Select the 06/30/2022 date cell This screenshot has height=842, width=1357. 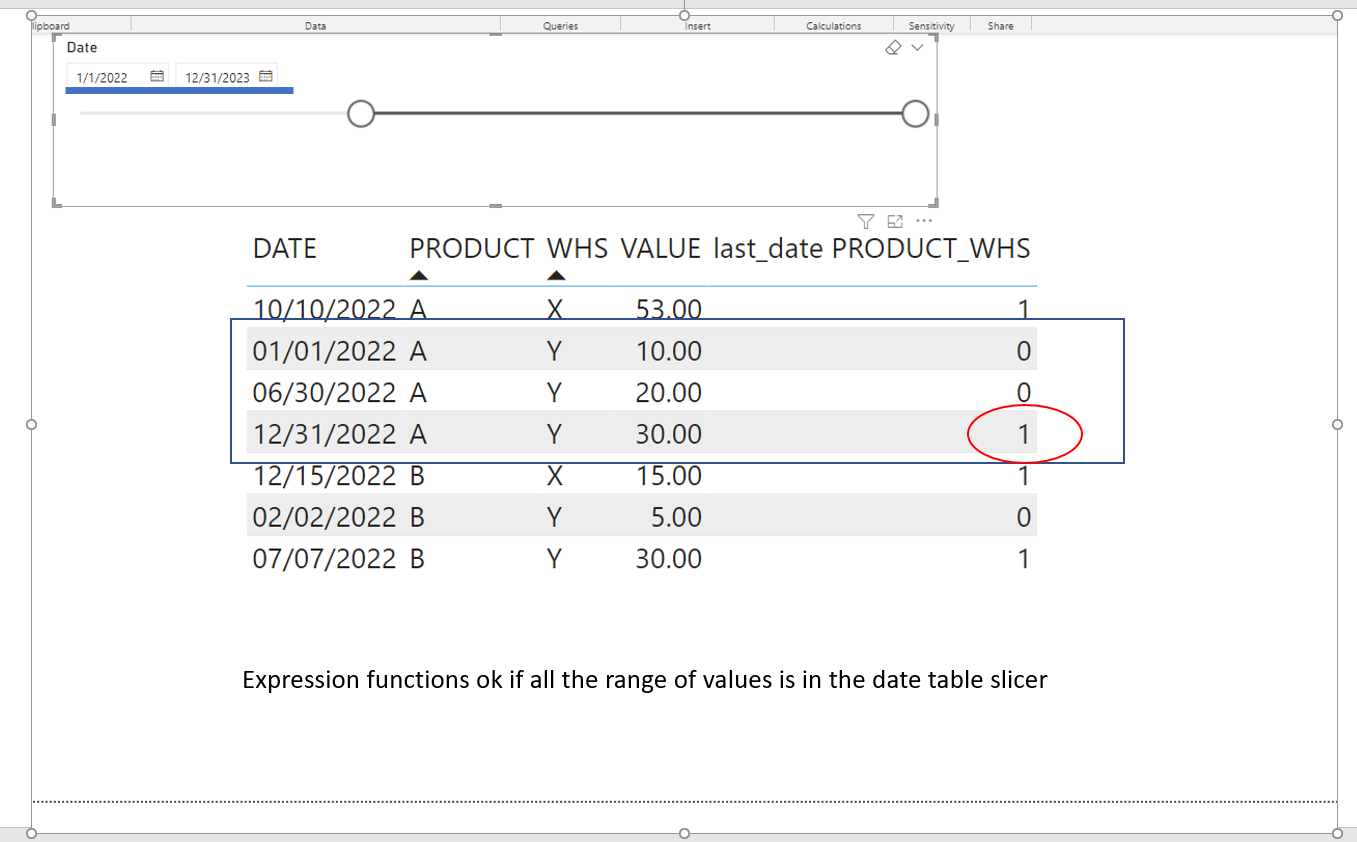click(x=325, y=393)
